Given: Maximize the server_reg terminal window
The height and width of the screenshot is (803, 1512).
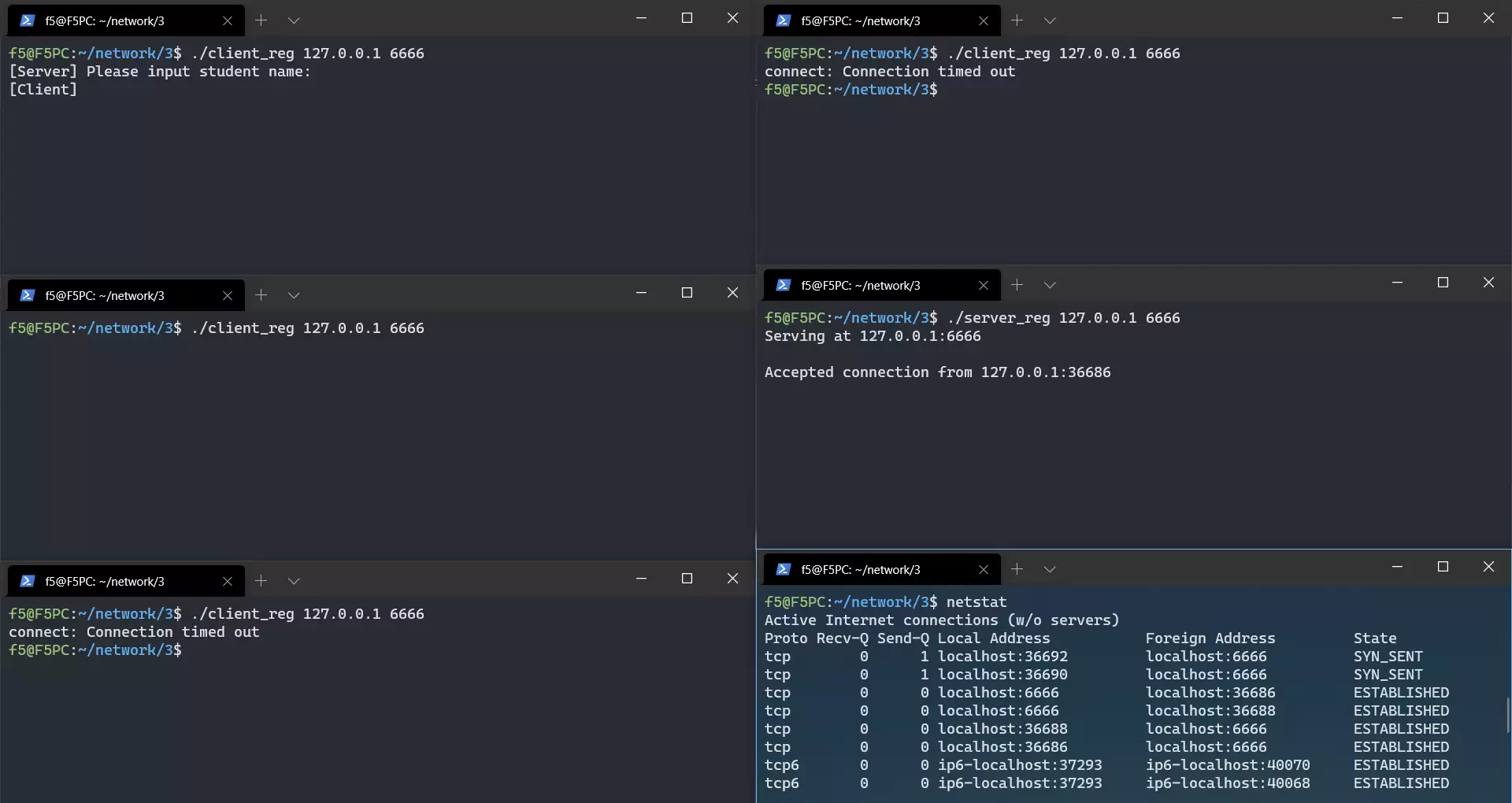Looking at the screenshot, I should click(1443, 283).
